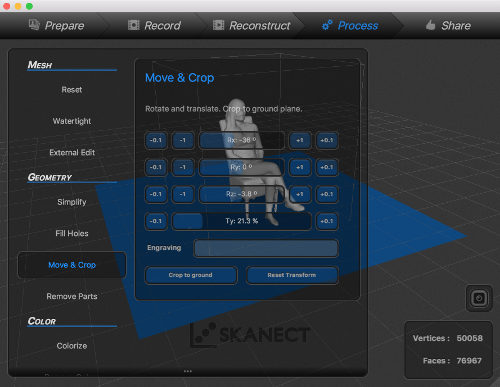Increase Ry by 0.1
Screen dimensions: 500x387
tap(327, 167)
